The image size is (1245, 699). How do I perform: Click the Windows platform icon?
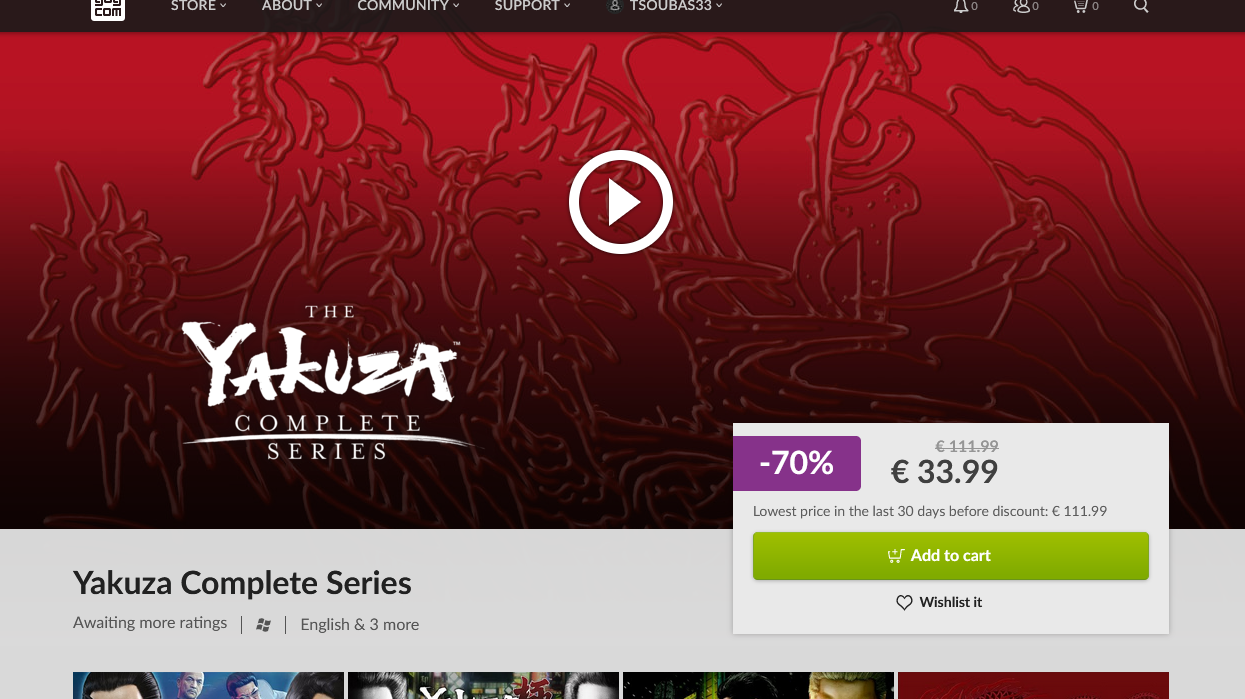pos(263,625)
